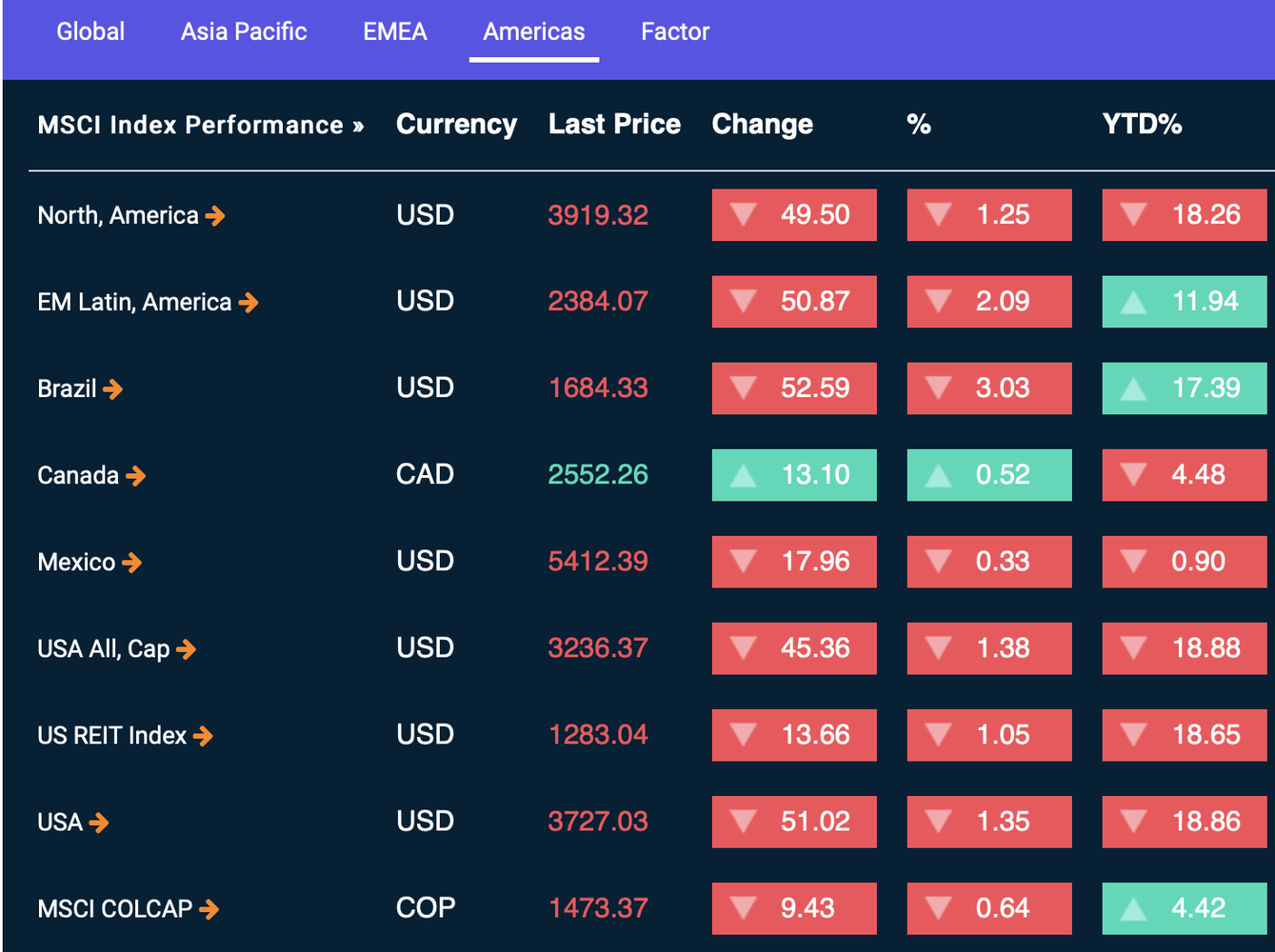Click Brazil's green 17.39 YTD cell
Viewport: 1275px width, 952px height.
point(1185,388)
